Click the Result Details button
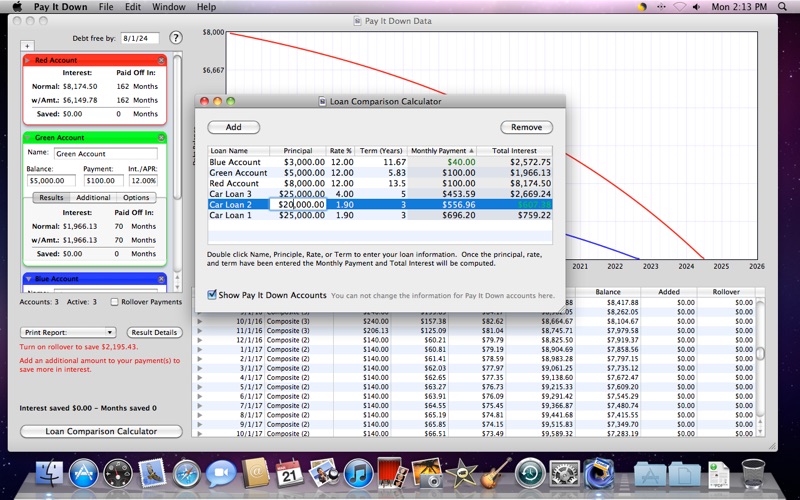Screen dimensions: 800x500 (154, 332)
